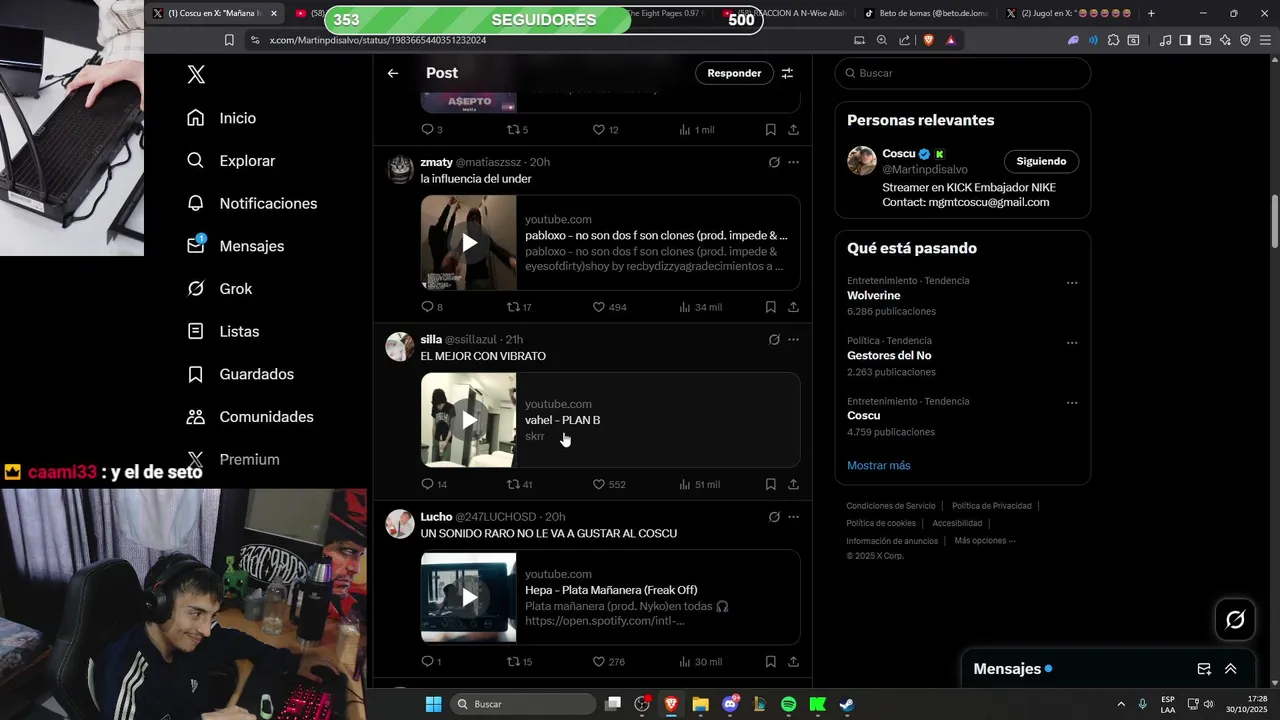The width and height of the screenshot is (1280, 720).
Task: Play pabloxo youtube video thumbnail
Action: pos(469,243)
